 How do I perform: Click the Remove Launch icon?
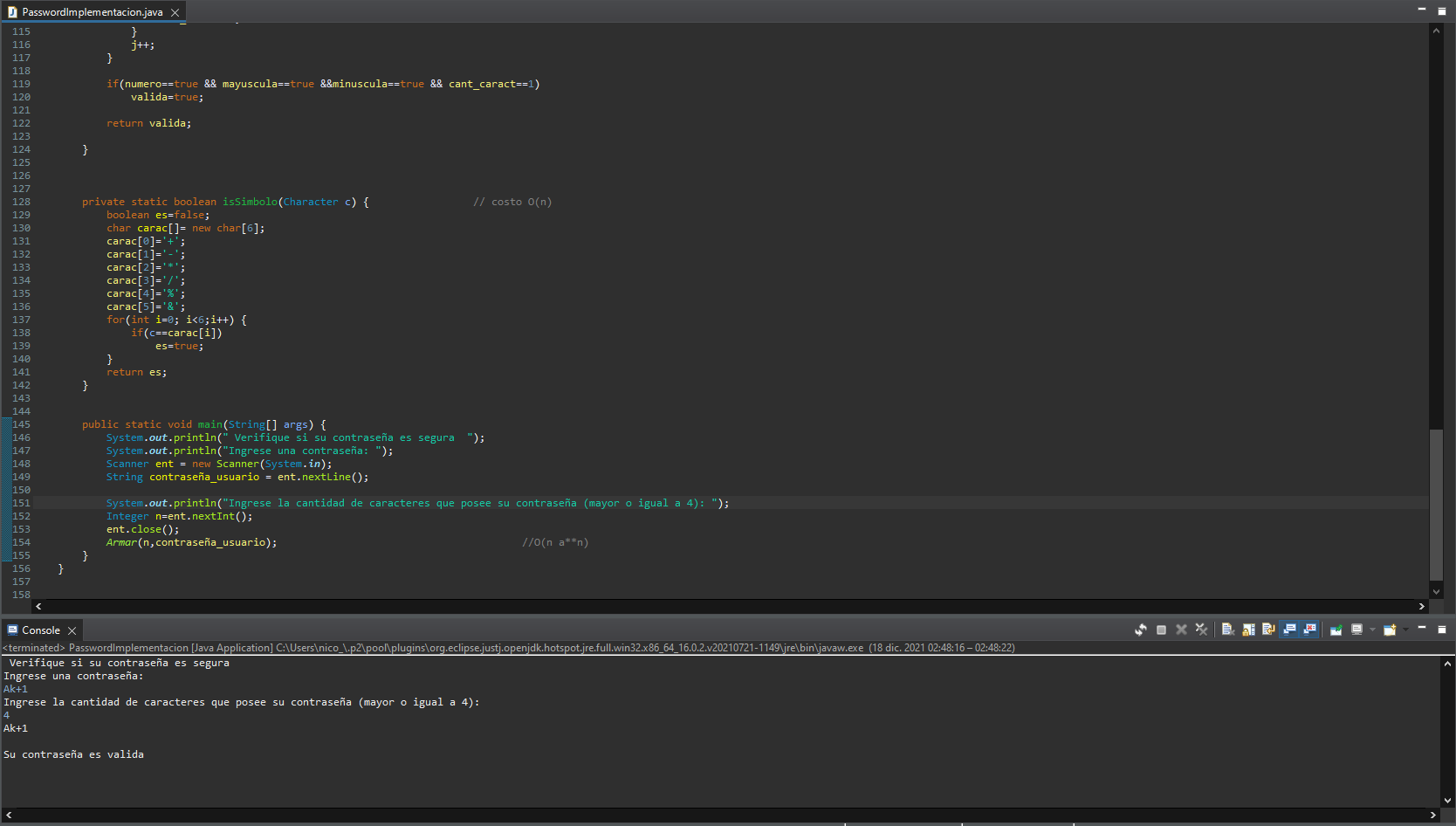coord(1181,630)
